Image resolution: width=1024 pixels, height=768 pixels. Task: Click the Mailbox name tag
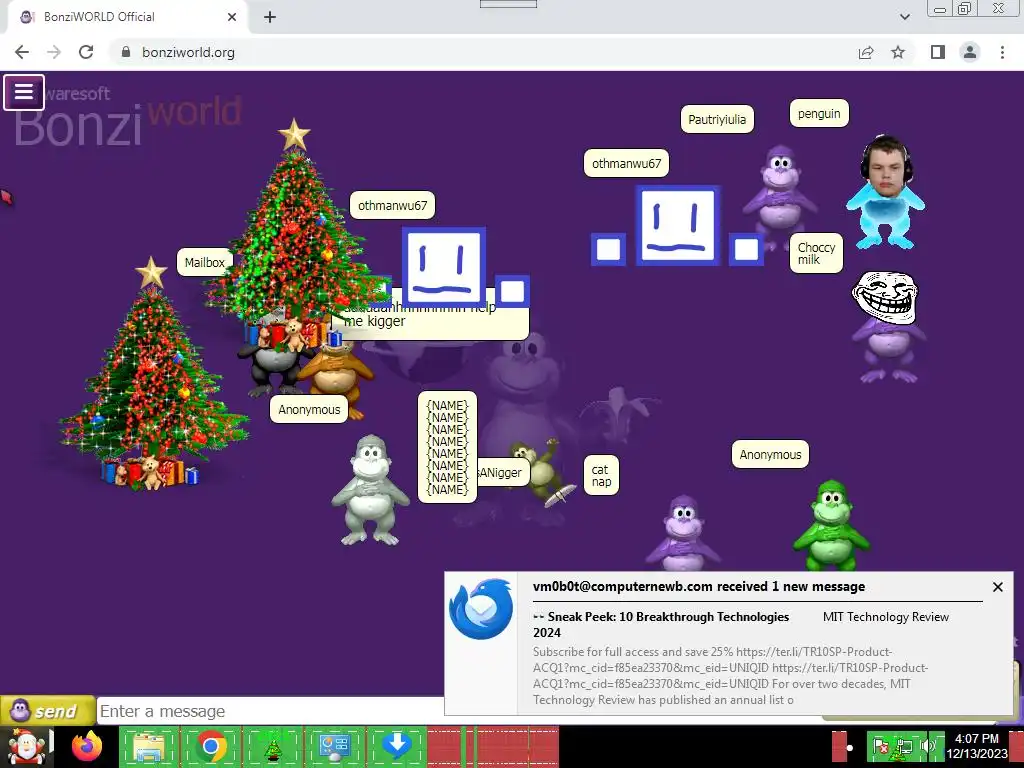click(x=204, y=263)
